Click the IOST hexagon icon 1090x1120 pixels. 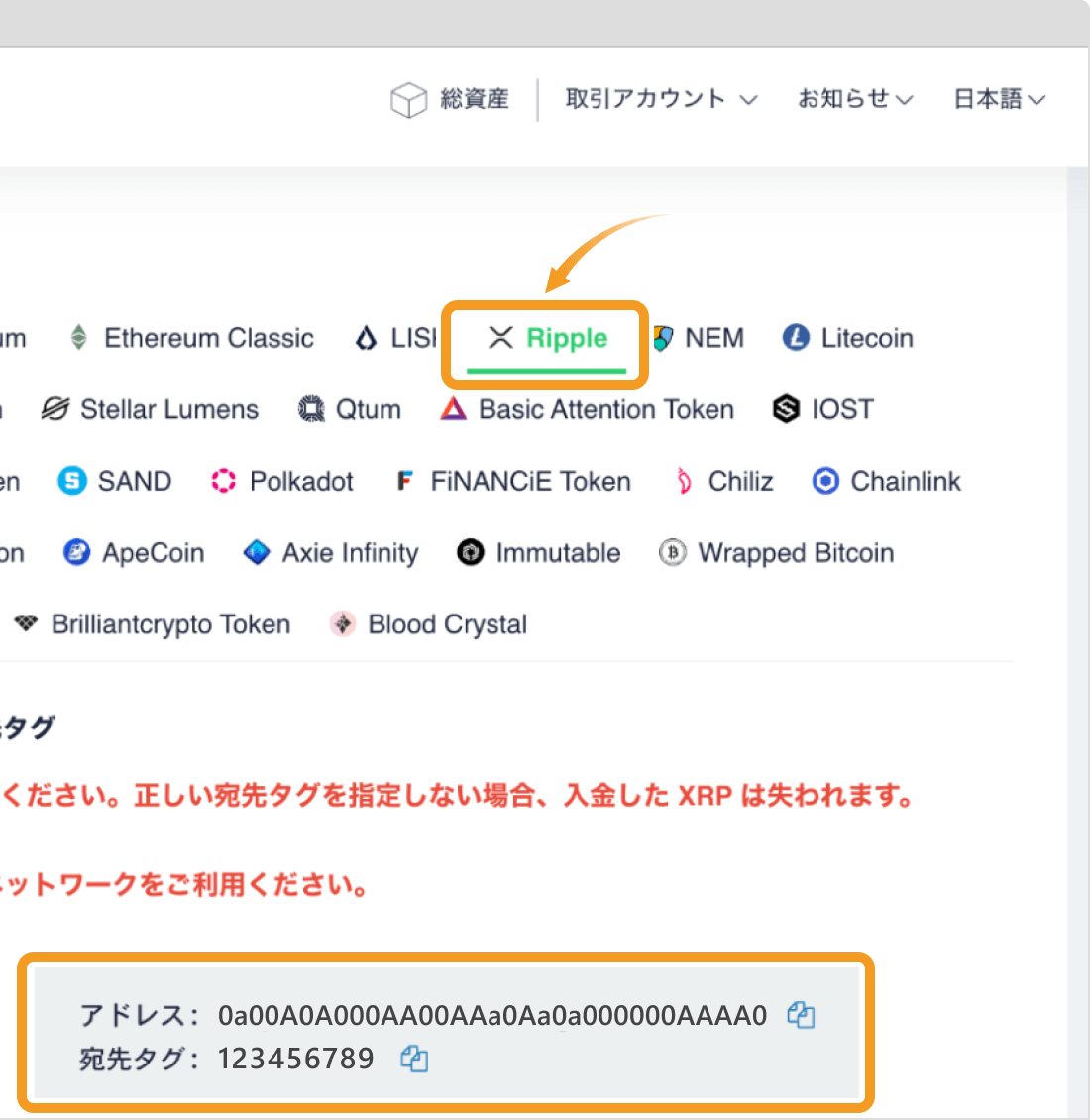click(787, 409)
